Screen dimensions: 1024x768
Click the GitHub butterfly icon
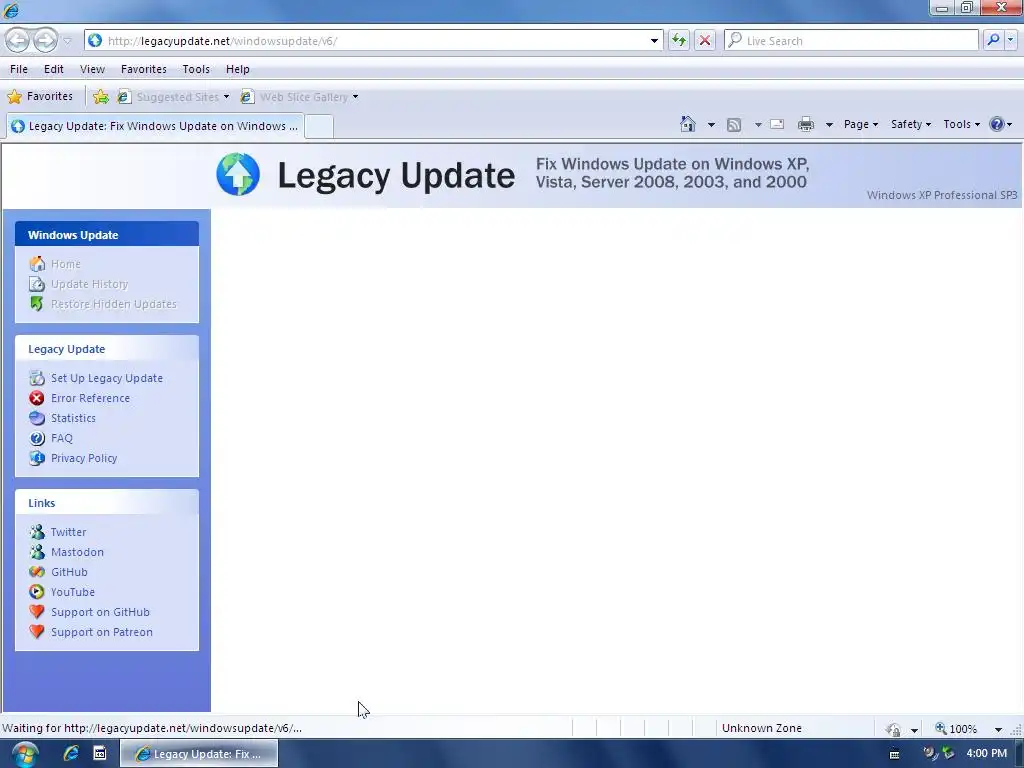click(x=37, y=572)
